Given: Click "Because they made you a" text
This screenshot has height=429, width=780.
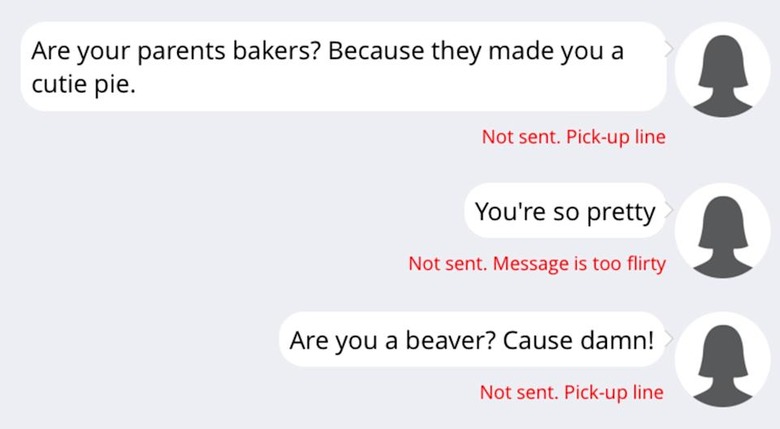Looking at the screenshot, I should (476, 52).
